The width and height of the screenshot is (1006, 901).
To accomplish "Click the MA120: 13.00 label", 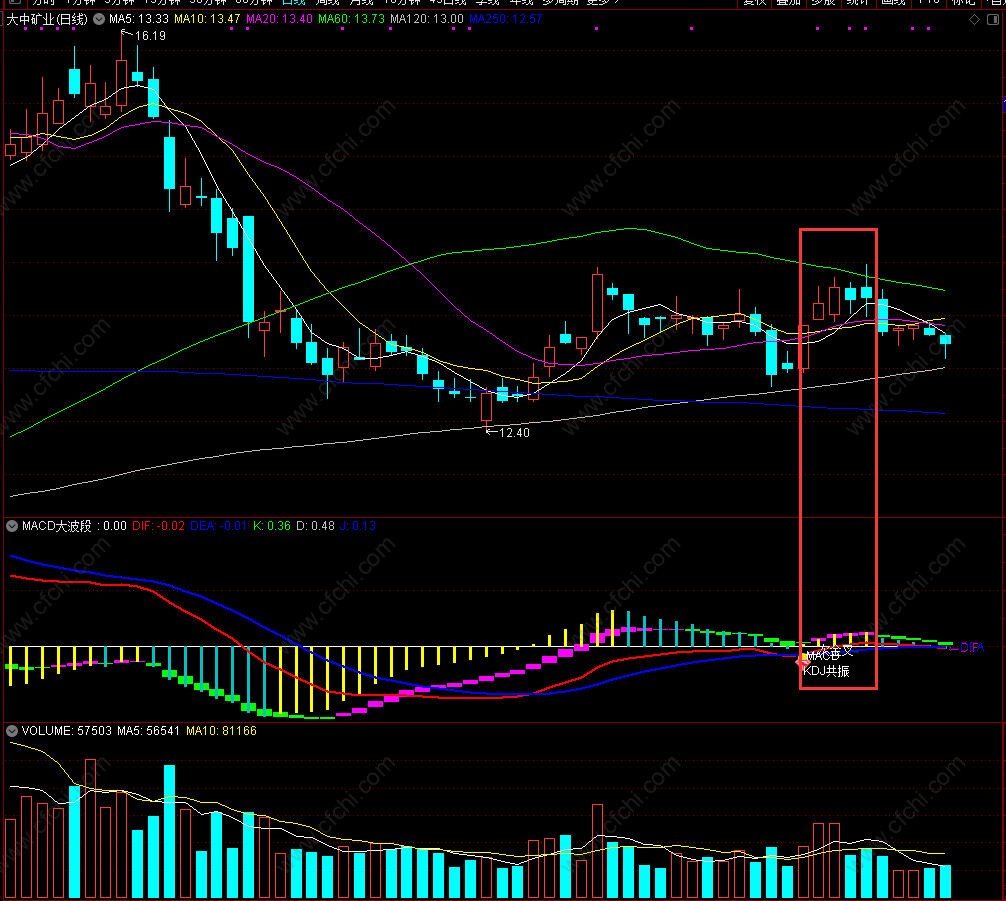I will (x=427, y=19).
